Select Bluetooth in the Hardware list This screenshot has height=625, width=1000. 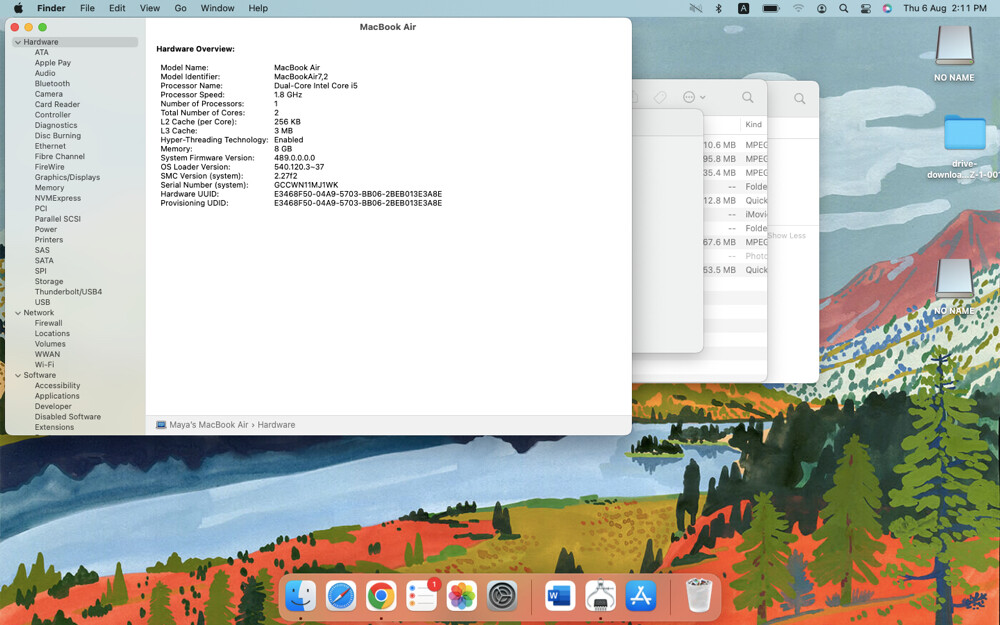click(52, 84)
